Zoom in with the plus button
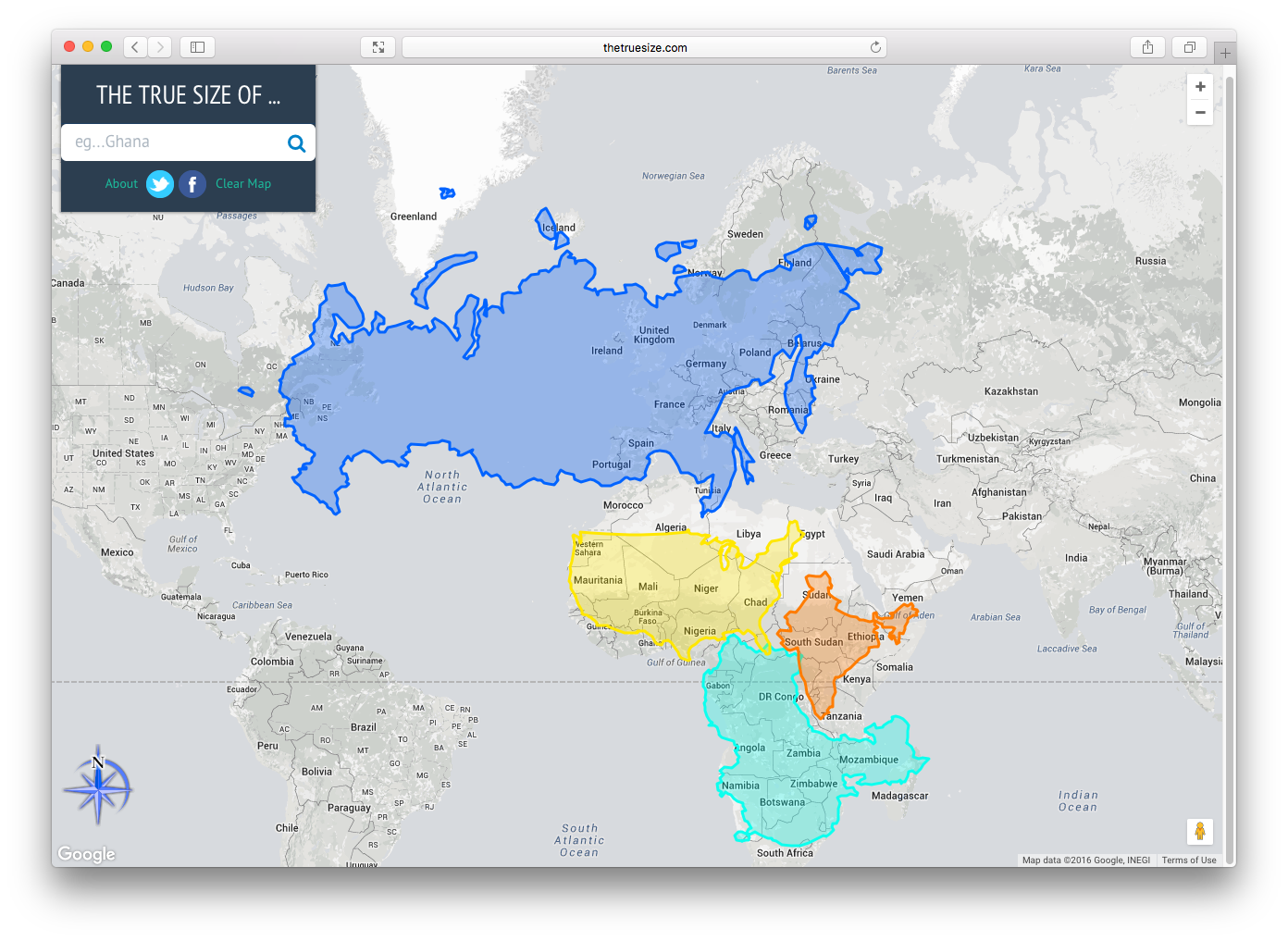Viewport: 1288px width, 941px height. click(1200, 87)
